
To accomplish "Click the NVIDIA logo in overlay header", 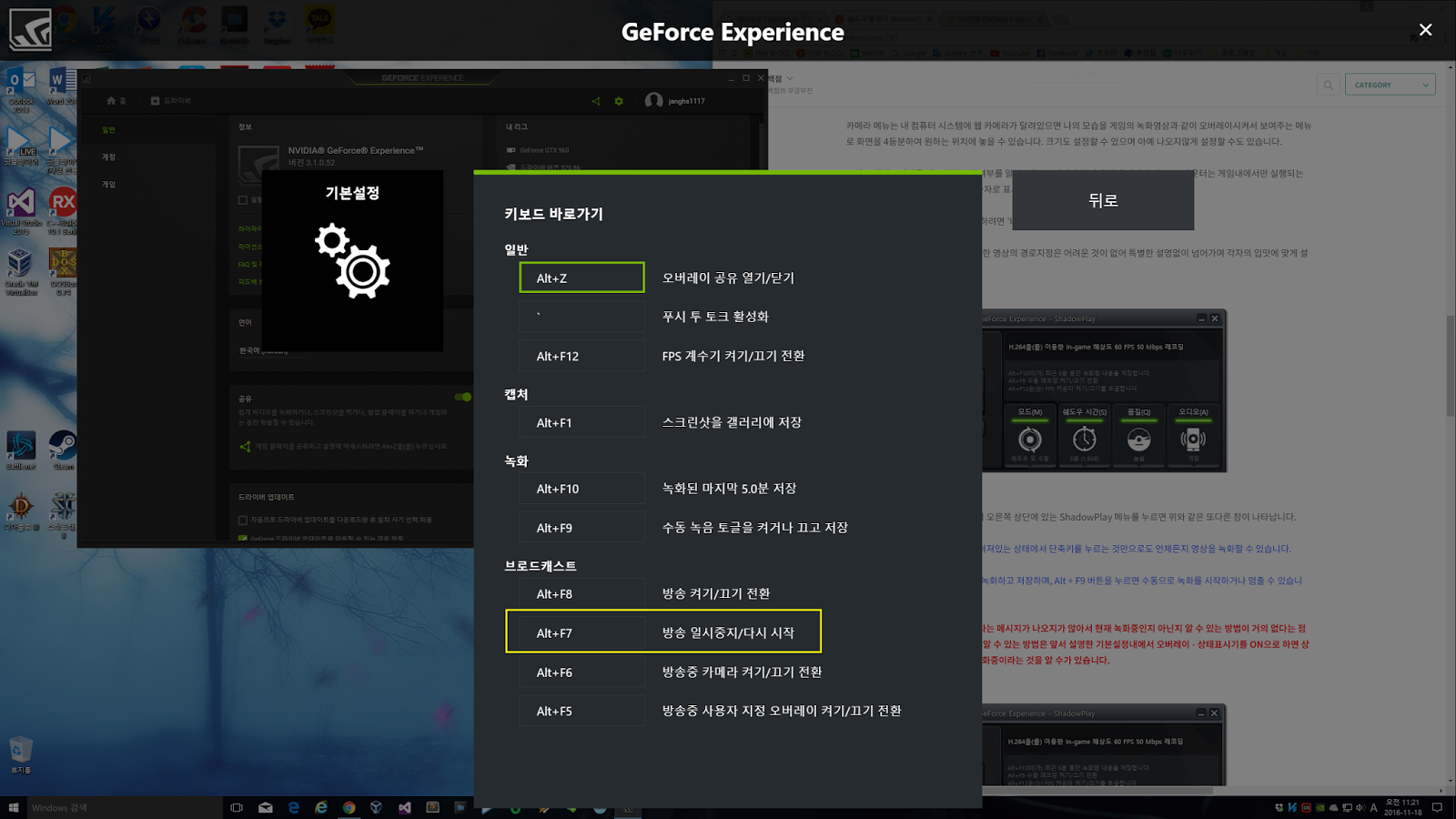I will coord(30,30).
